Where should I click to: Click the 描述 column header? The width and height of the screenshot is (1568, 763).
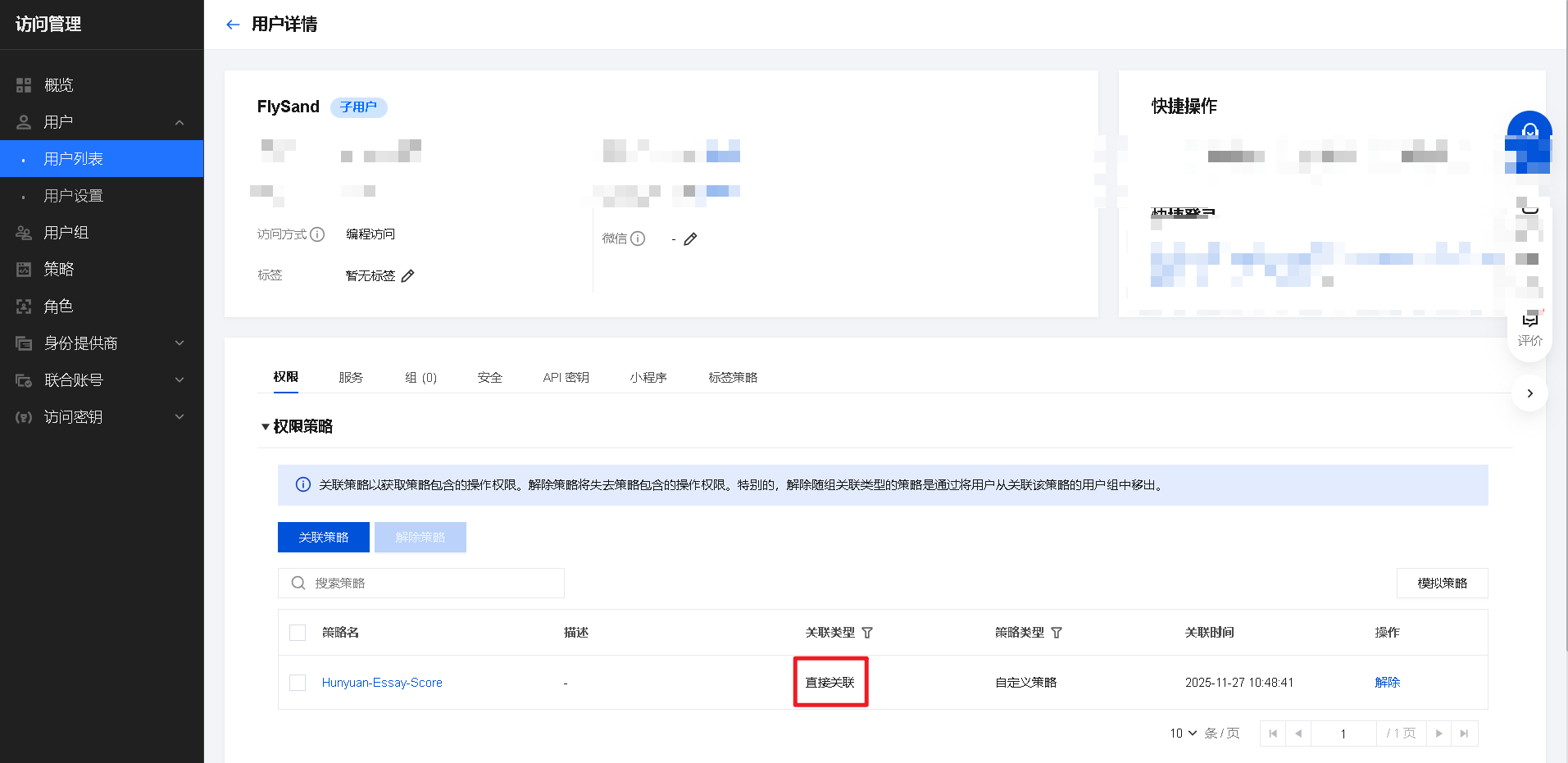[576, 633]
